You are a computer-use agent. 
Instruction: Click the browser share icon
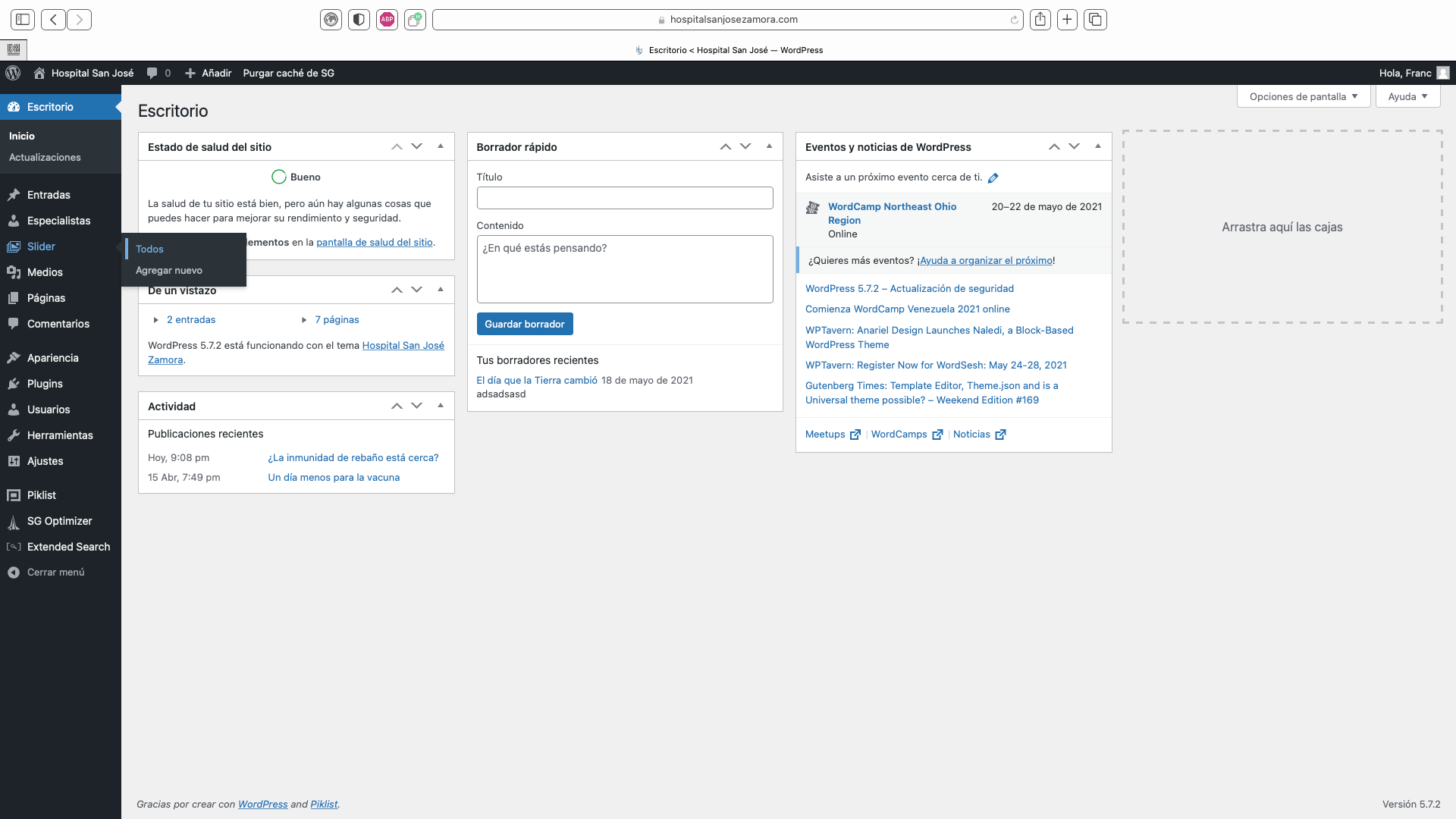(1040, 20)
